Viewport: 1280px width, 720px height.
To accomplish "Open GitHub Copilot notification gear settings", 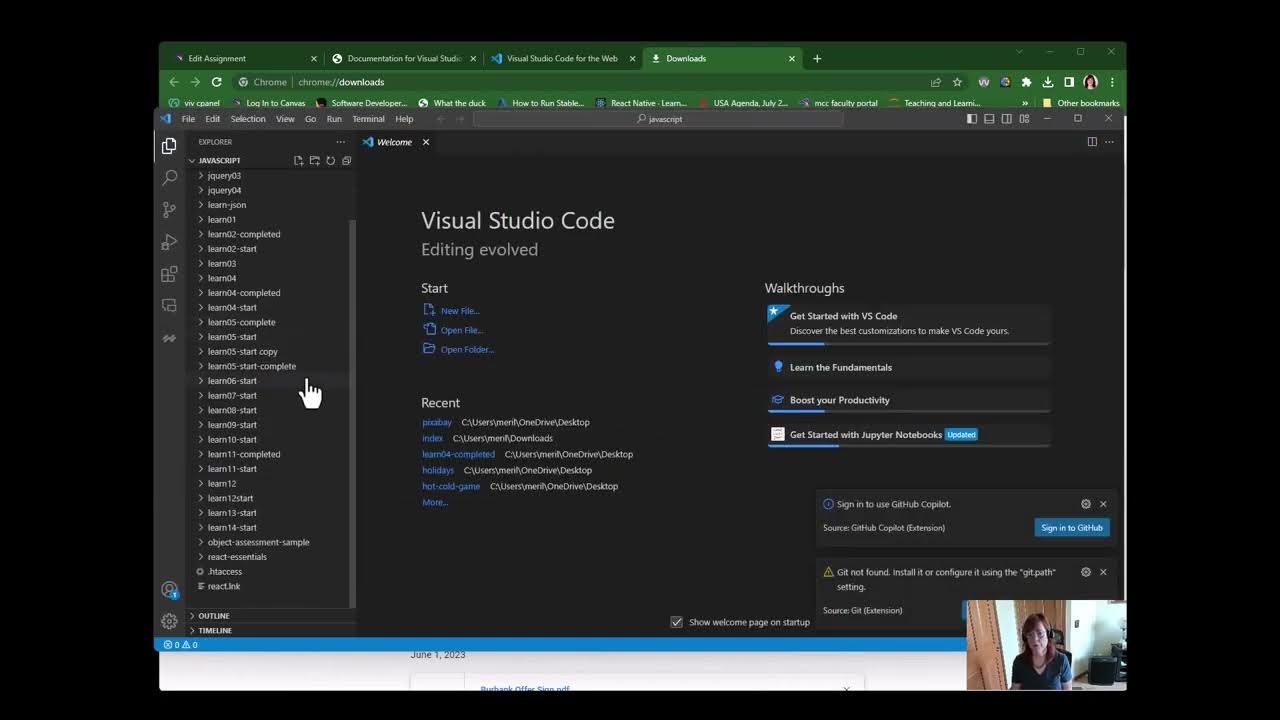I will [x=1086, y=504].
